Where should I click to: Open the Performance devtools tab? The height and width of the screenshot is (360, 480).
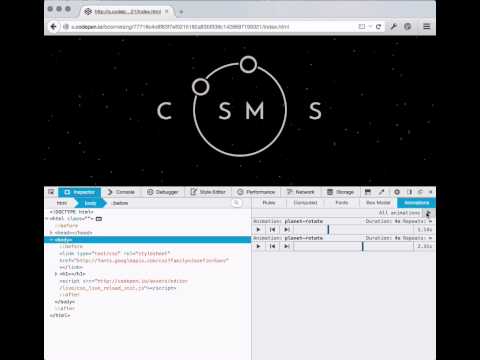(256, 192)
